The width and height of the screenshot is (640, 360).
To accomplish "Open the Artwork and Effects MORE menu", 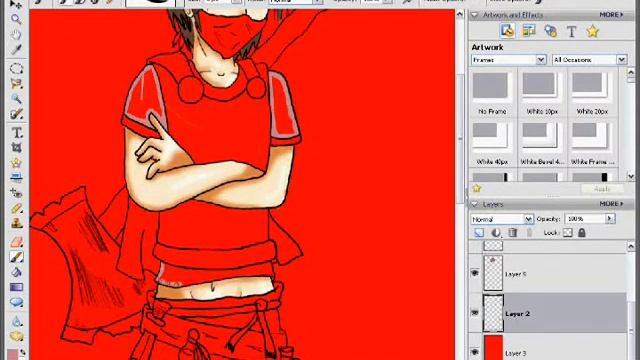I will click(611, 15).
